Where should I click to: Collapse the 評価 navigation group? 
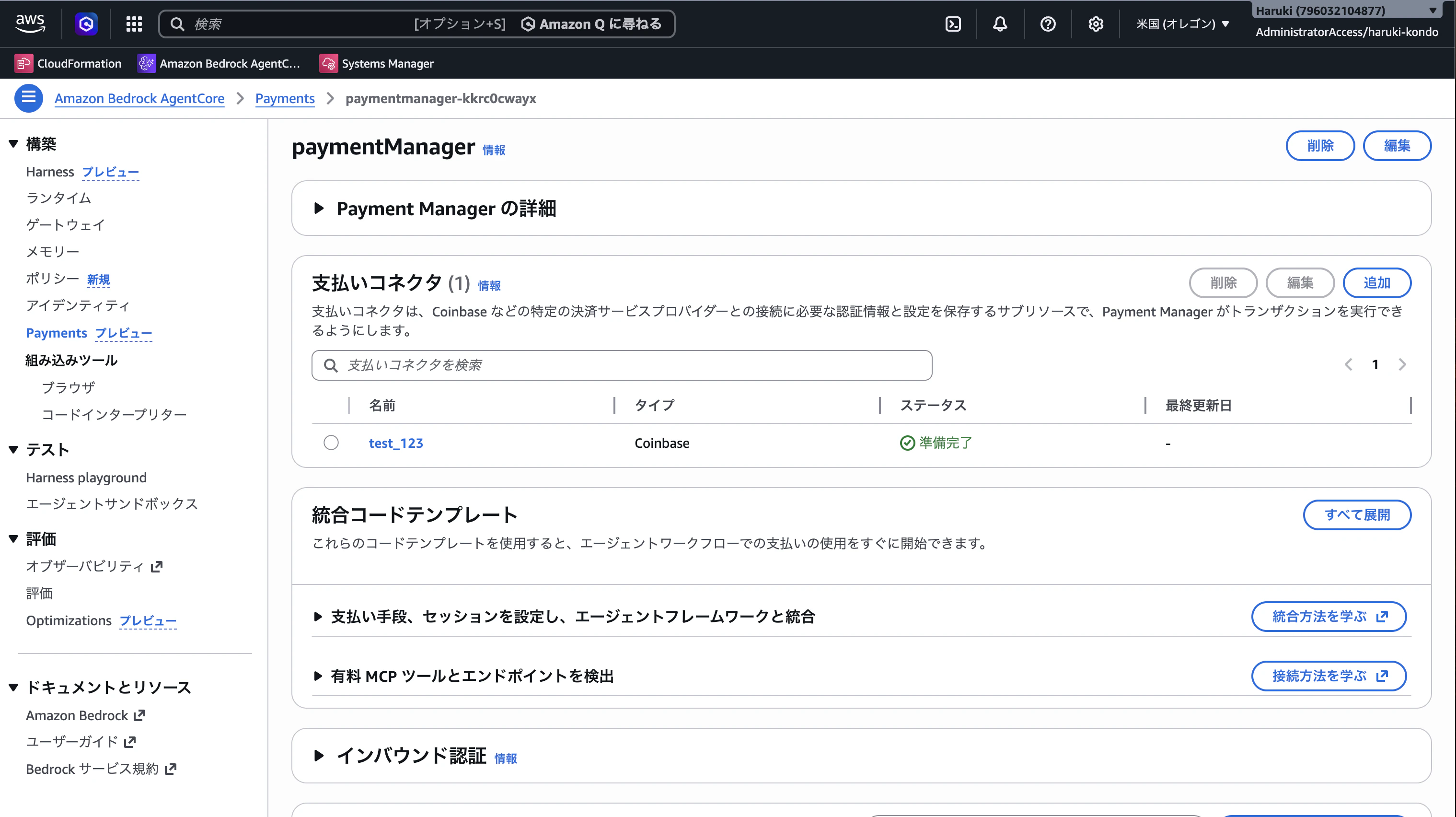[13, 539]
